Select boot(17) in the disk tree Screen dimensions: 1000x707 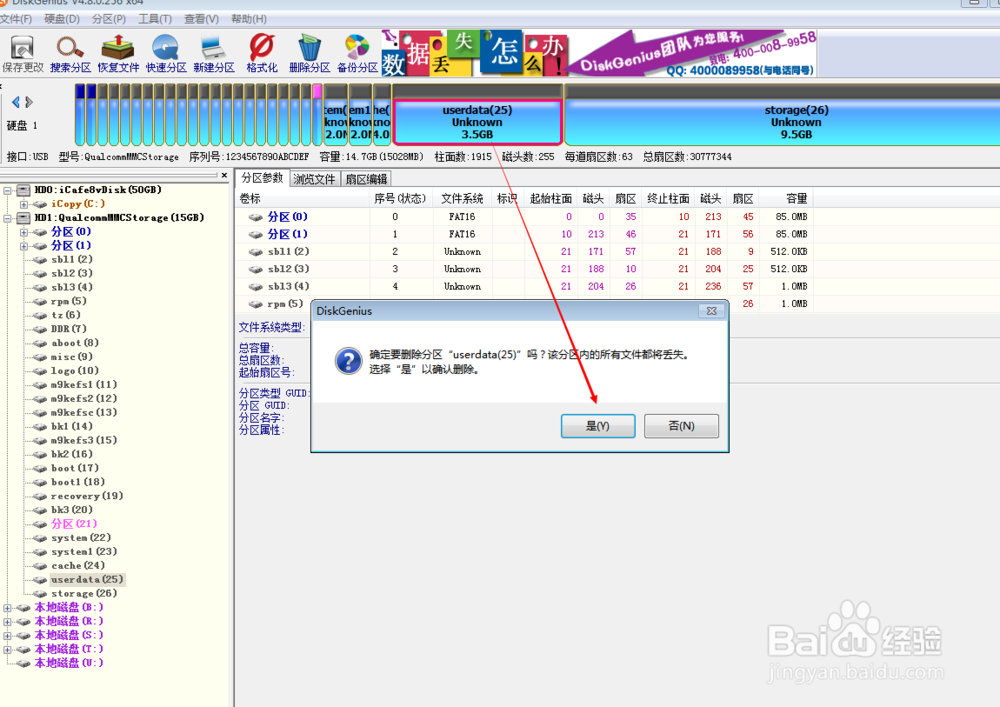point(75,469)
